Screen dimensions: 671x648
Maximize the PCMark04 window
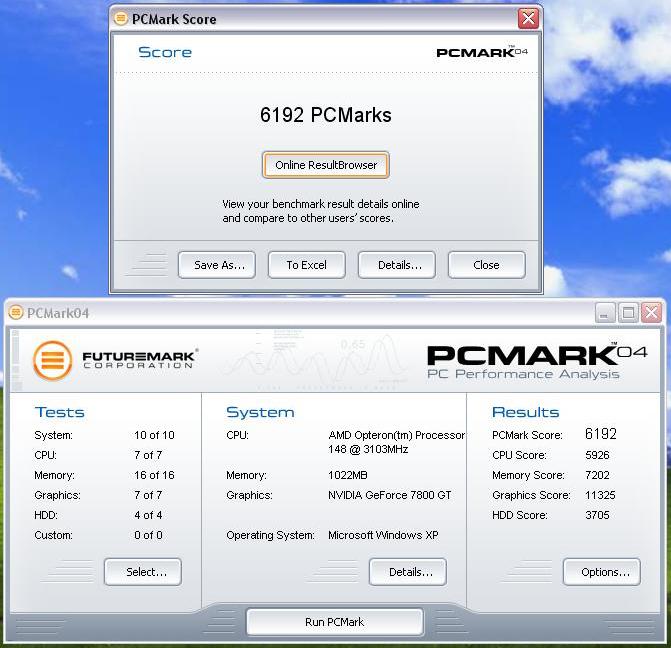[x=628, y=313]
